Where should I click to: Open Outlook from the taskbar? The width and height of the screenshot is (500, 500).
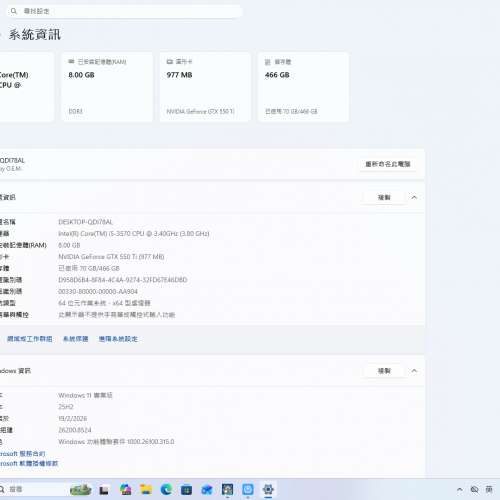[x=207, y=489]
